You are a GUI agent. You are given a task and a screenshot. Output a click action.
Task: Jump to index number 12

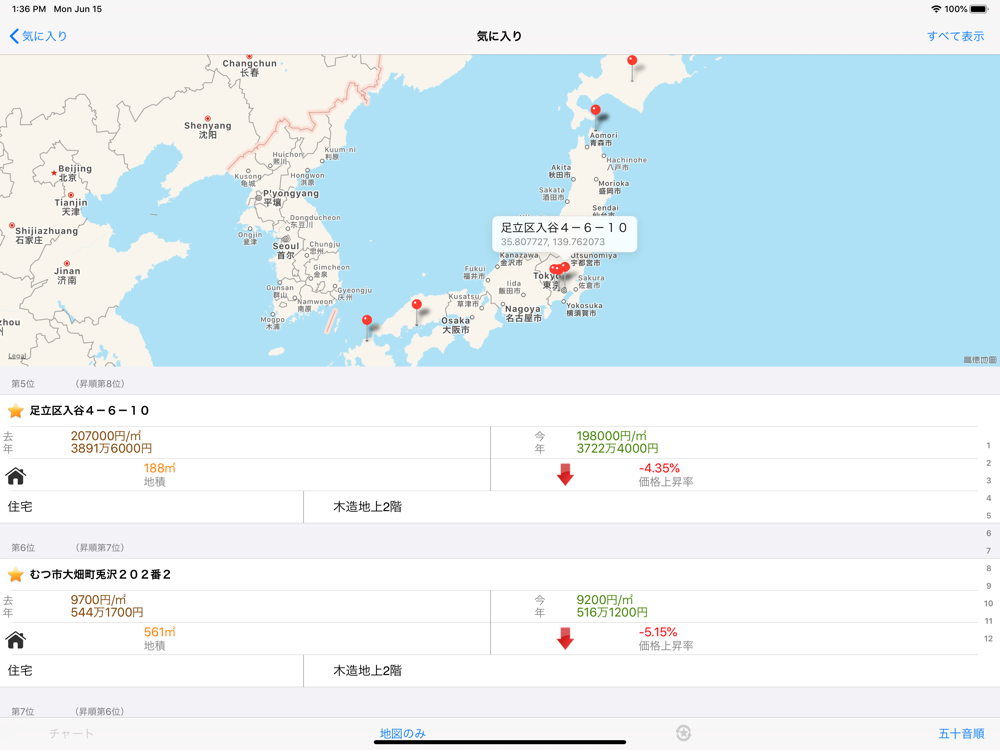click(x=988, y=638)
